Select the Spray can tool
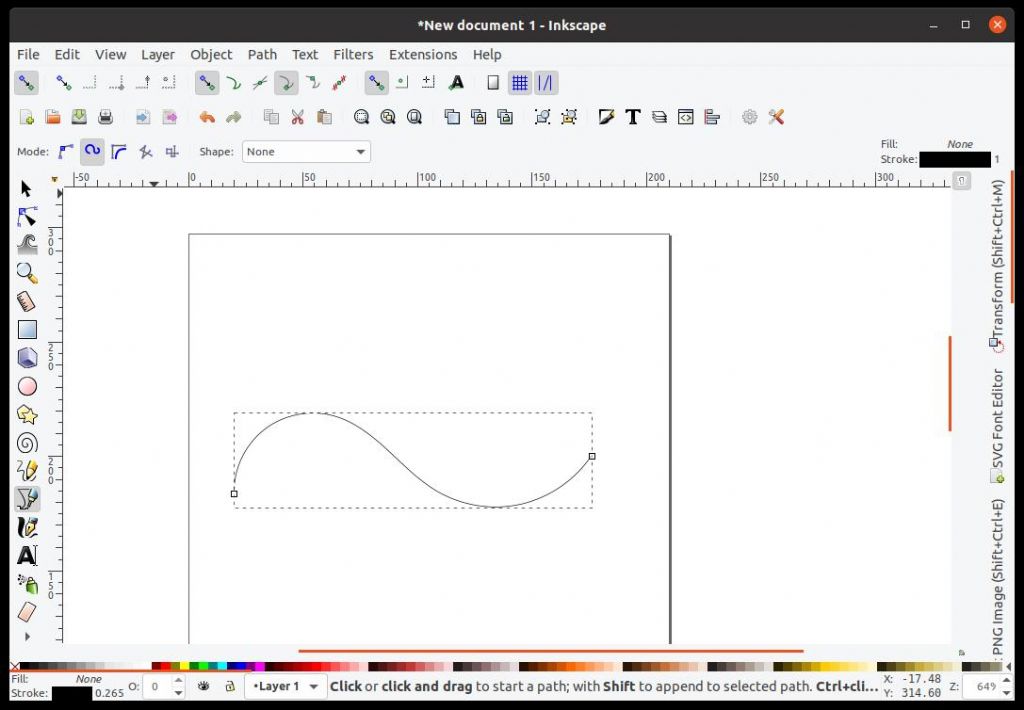 (x=27, y=584)
